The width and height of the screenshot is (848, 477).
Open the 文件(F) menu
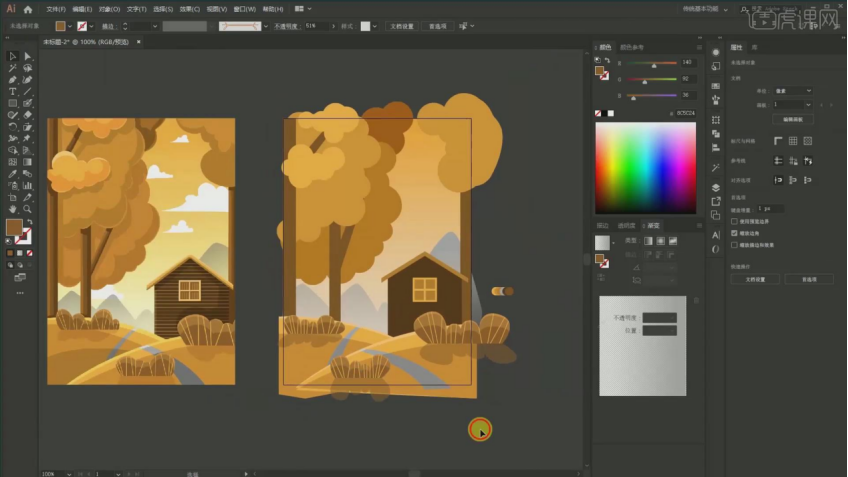click(56, 9)
